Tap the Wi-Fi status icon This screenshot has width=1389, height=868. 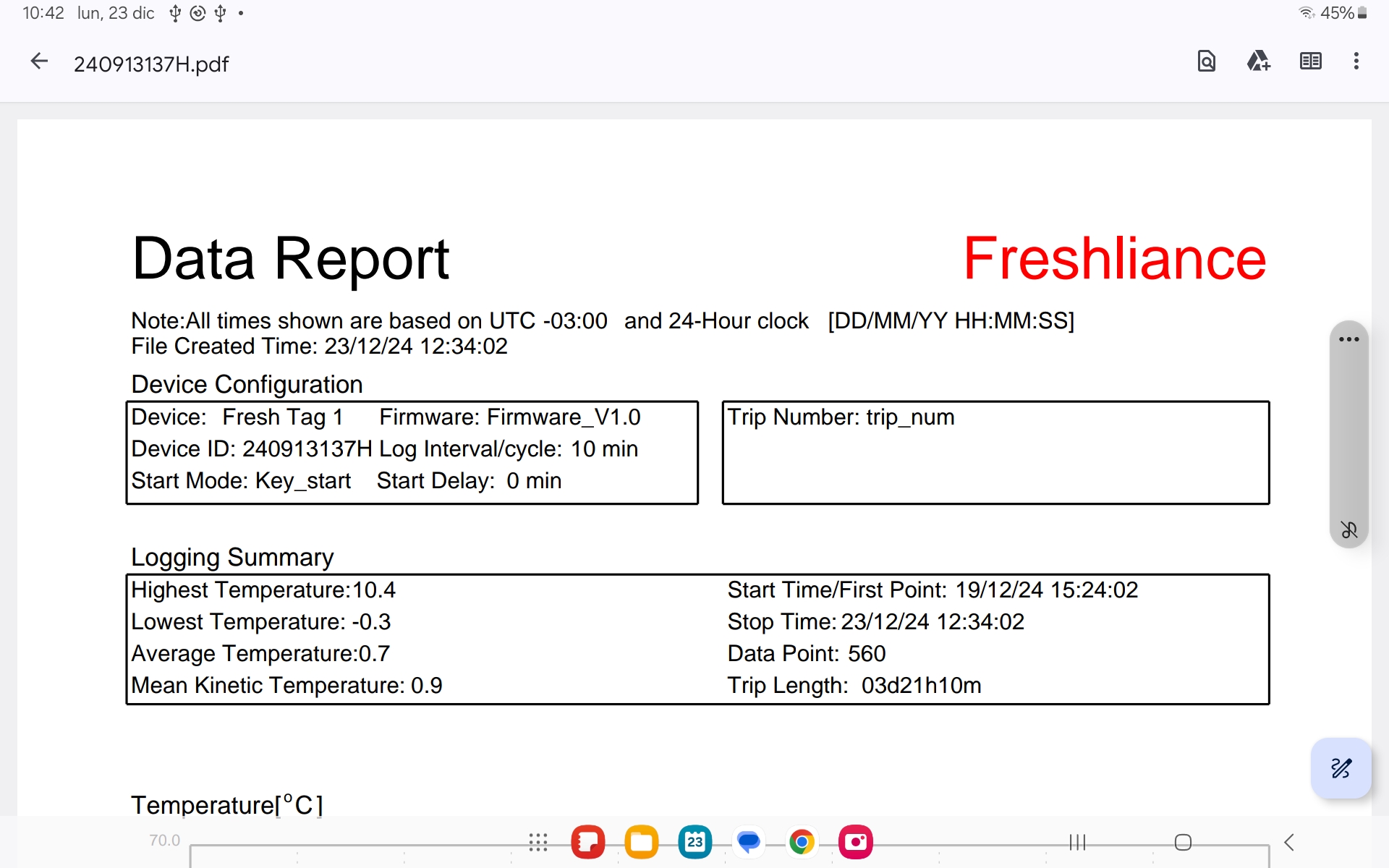[x=1307, y=13]
